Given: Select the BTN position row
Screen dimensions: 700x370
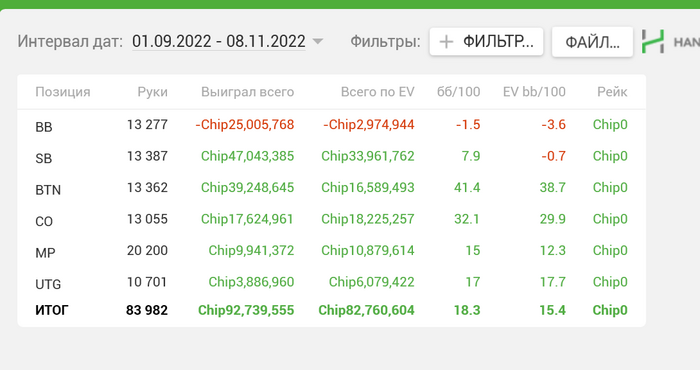Looking at the screenshot, I should (x=331, y=188).
